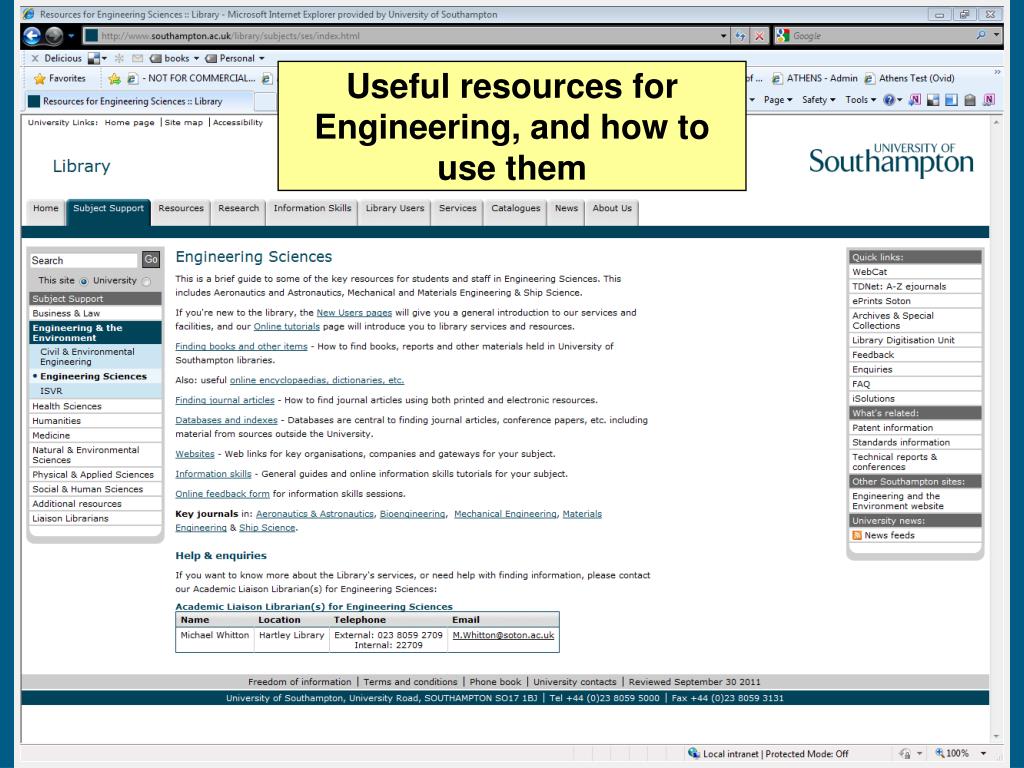This screenshot has height=768, width=1024.
Task: Open the Subject Support tab
Action: (108, 212)
